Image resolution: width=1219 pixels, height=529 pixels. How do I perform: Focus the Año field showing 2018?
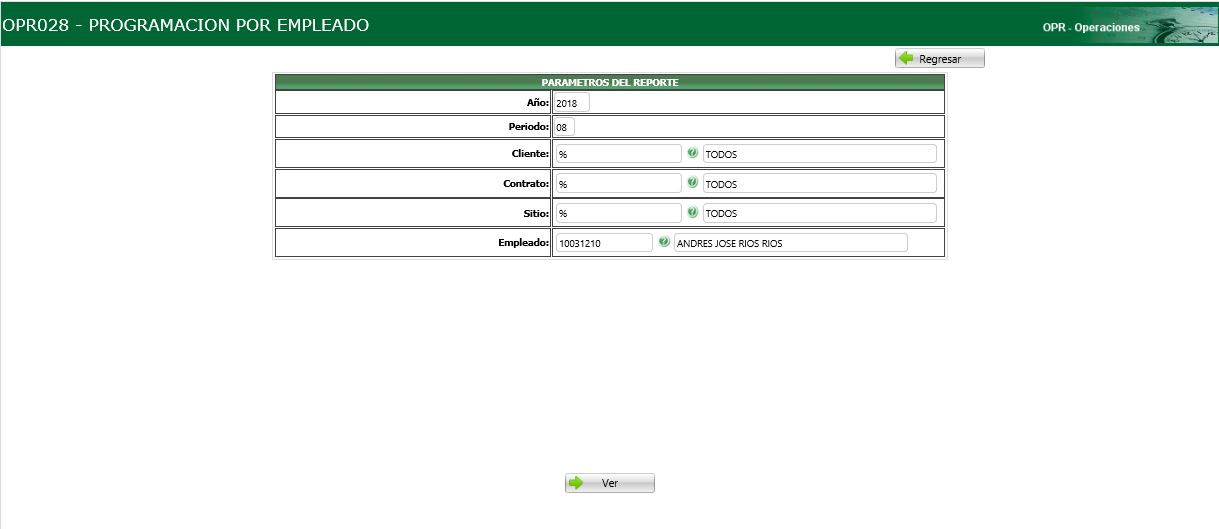click(x=572, y=103)
